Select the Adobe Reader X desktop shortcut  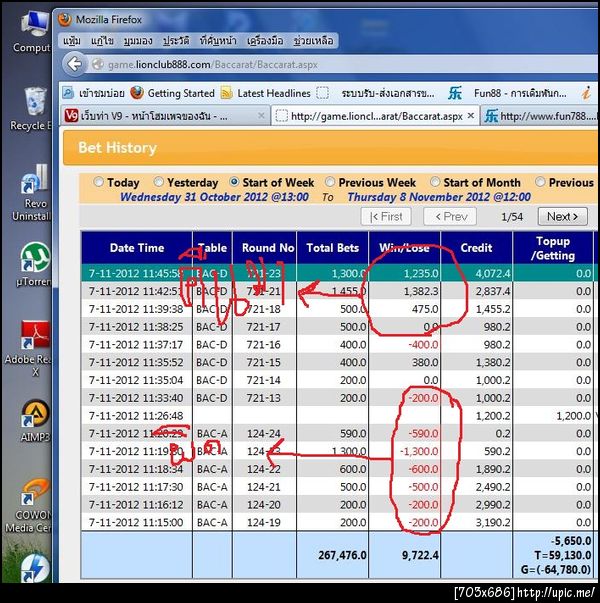pyautogui.click(x=29, y=348)
